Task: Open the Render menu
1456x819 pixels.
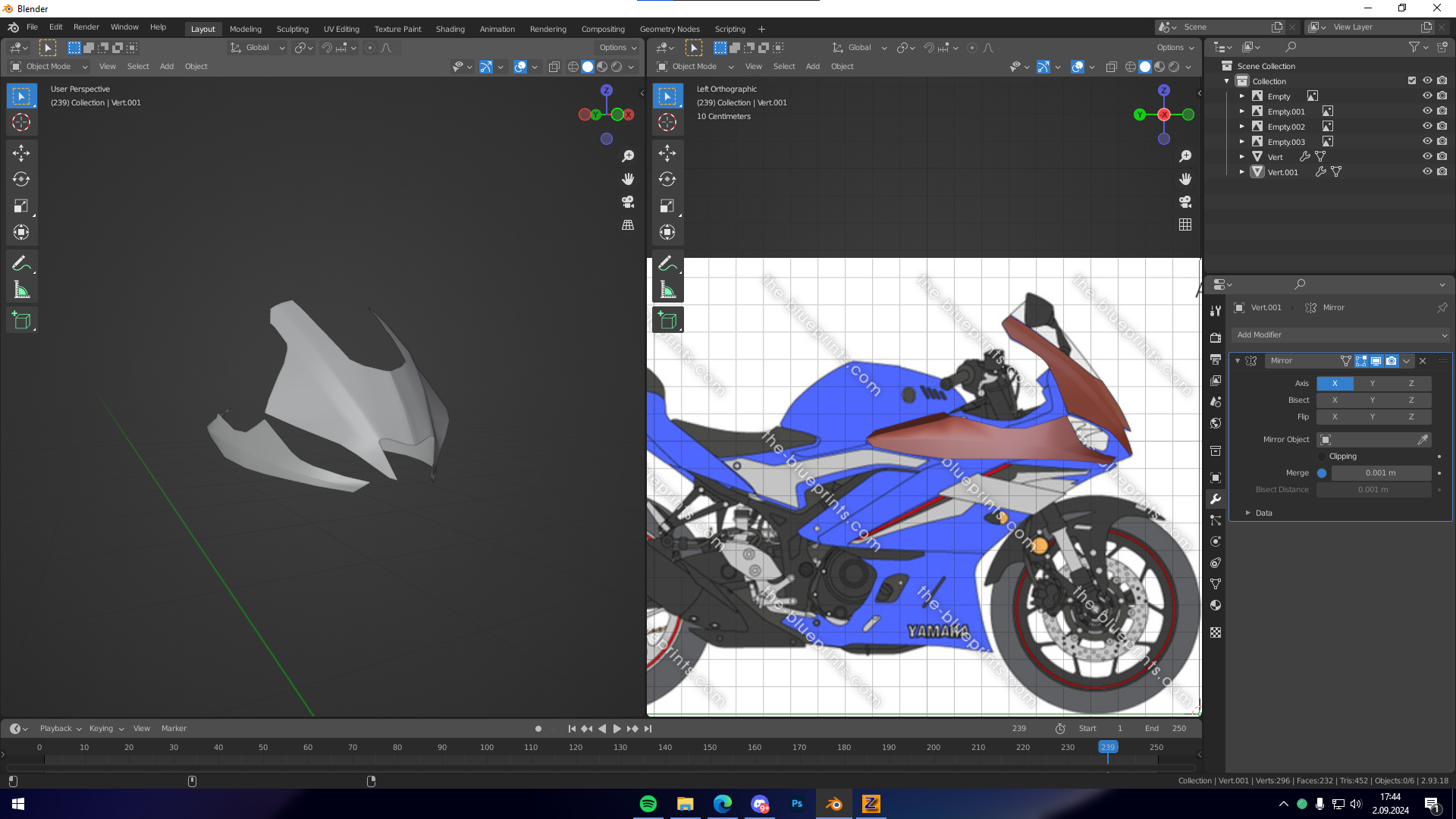Action: (x=86, y=27)
